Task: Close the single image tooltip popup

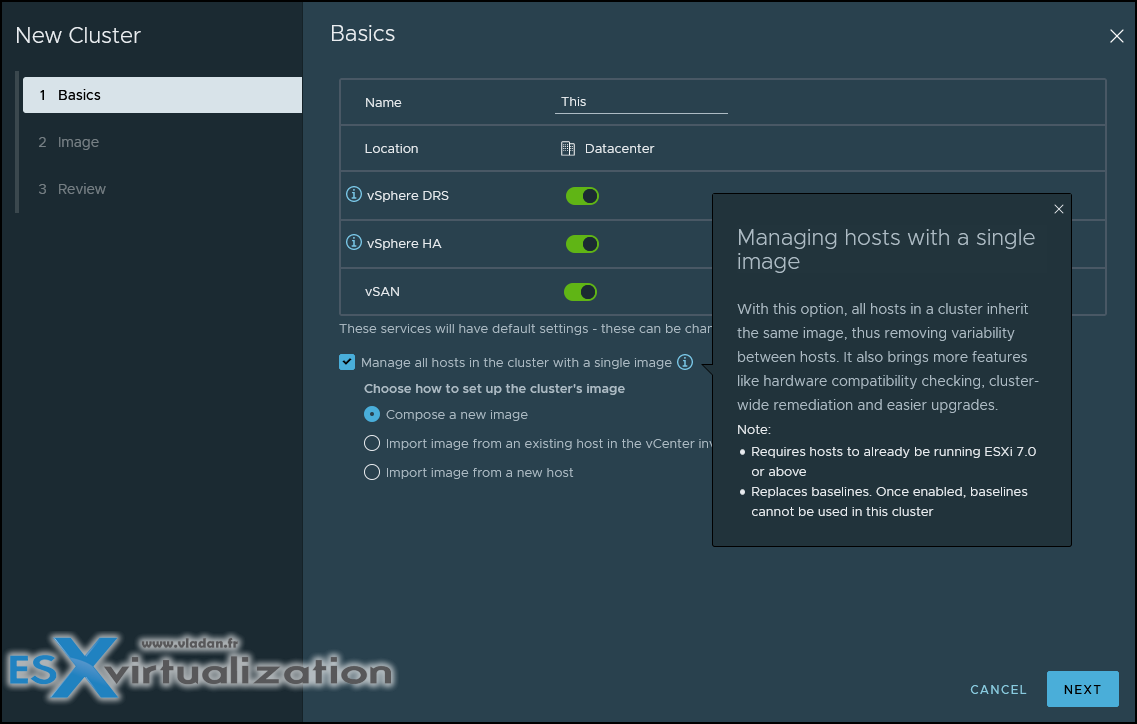Action: pyautogui.click(x=1059, y=209)
